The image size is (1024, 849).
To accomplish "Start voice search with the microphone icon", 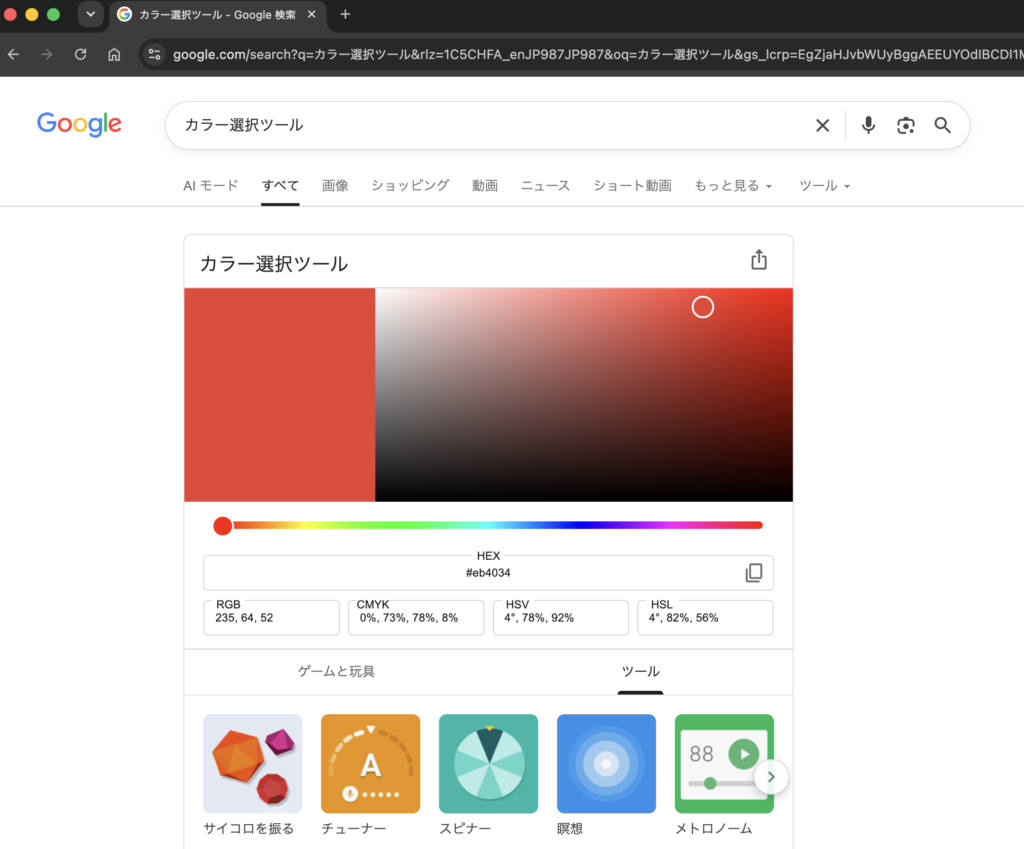I will [x=868, y=125].
